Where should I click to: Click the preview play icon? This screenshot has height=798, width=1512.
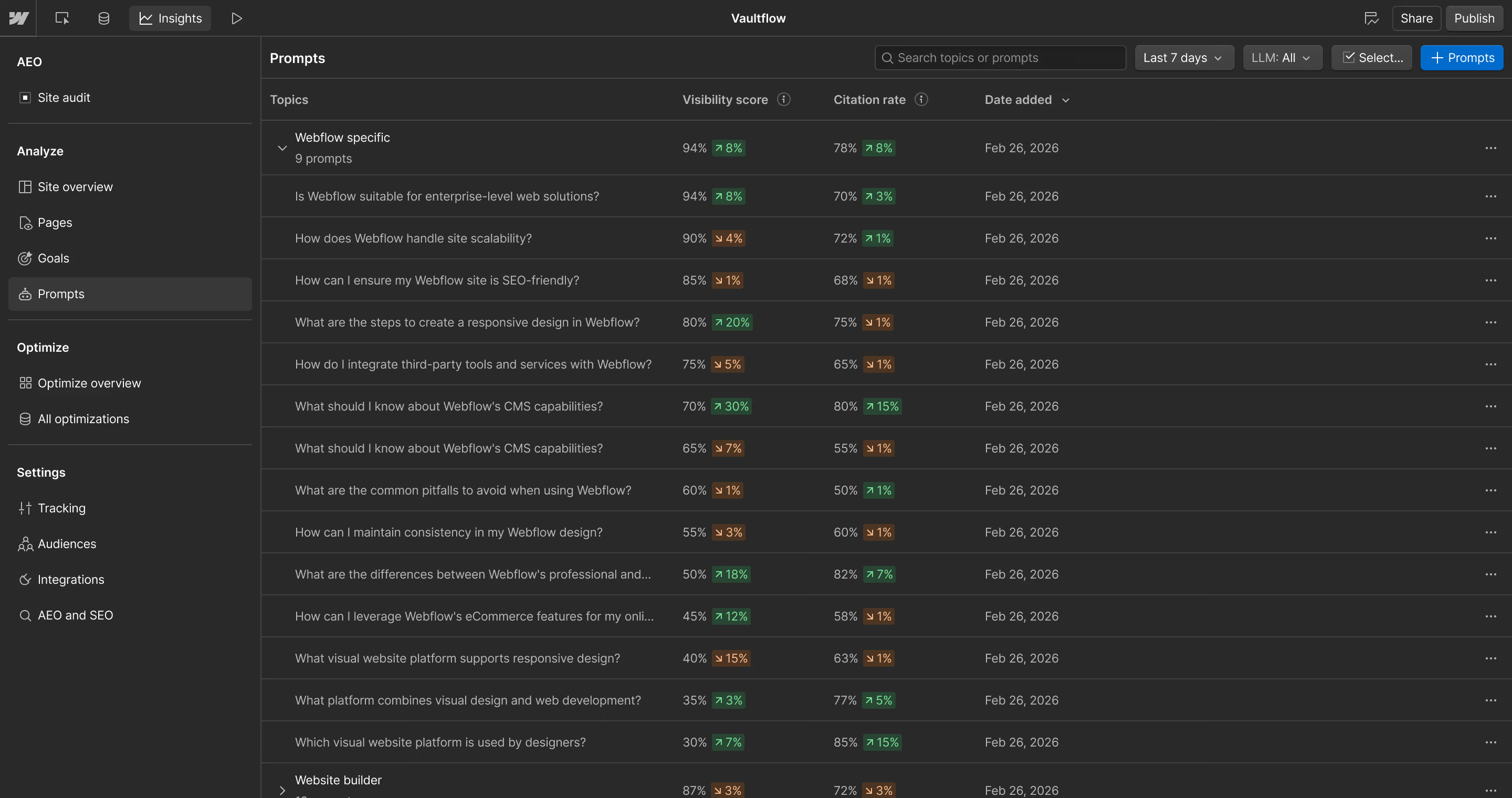click(237, 18)
